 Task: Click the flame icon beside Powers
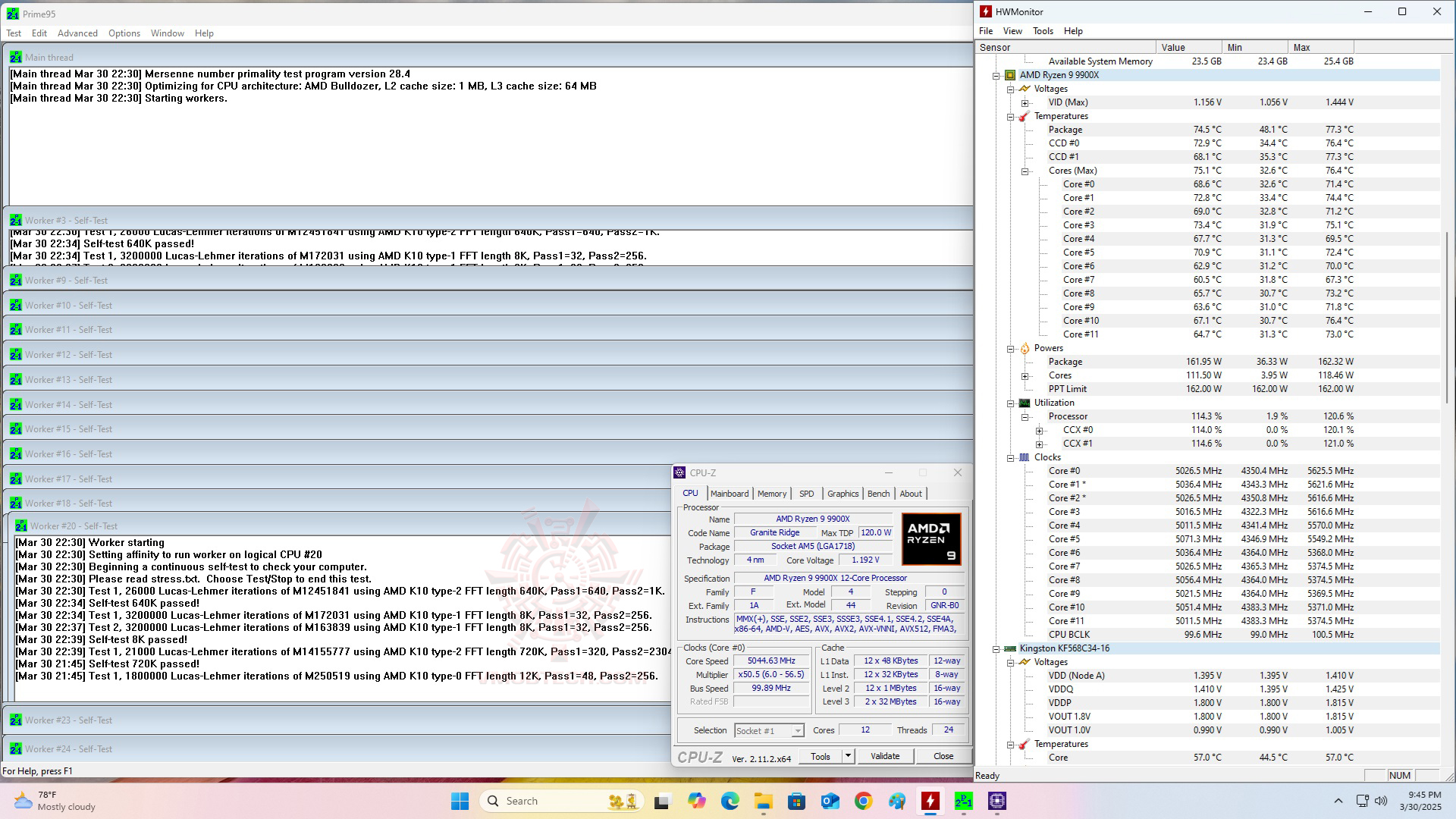coord(1024,347)
